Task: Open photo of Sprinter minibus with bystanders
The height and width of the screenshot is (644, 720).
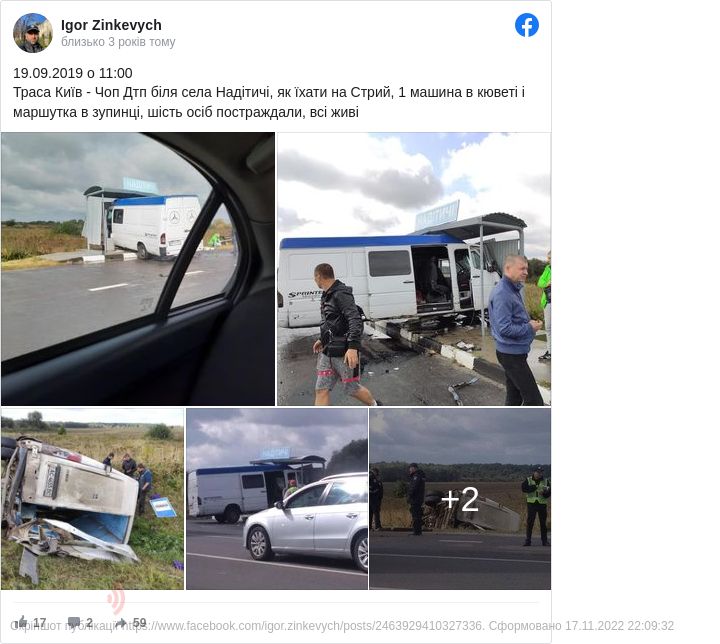Action: coord(413,268)
